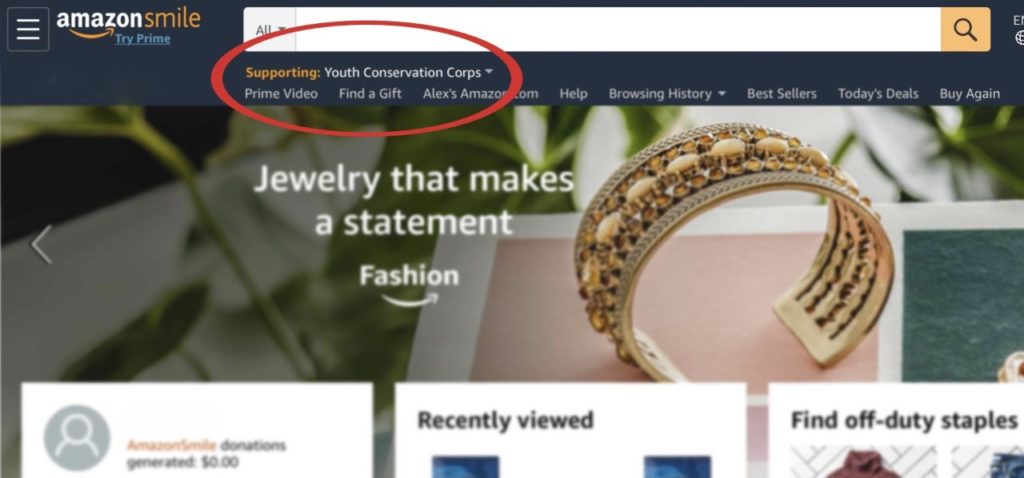
Task: Click the gray profile avatar icon
Action: pos(77,438)
